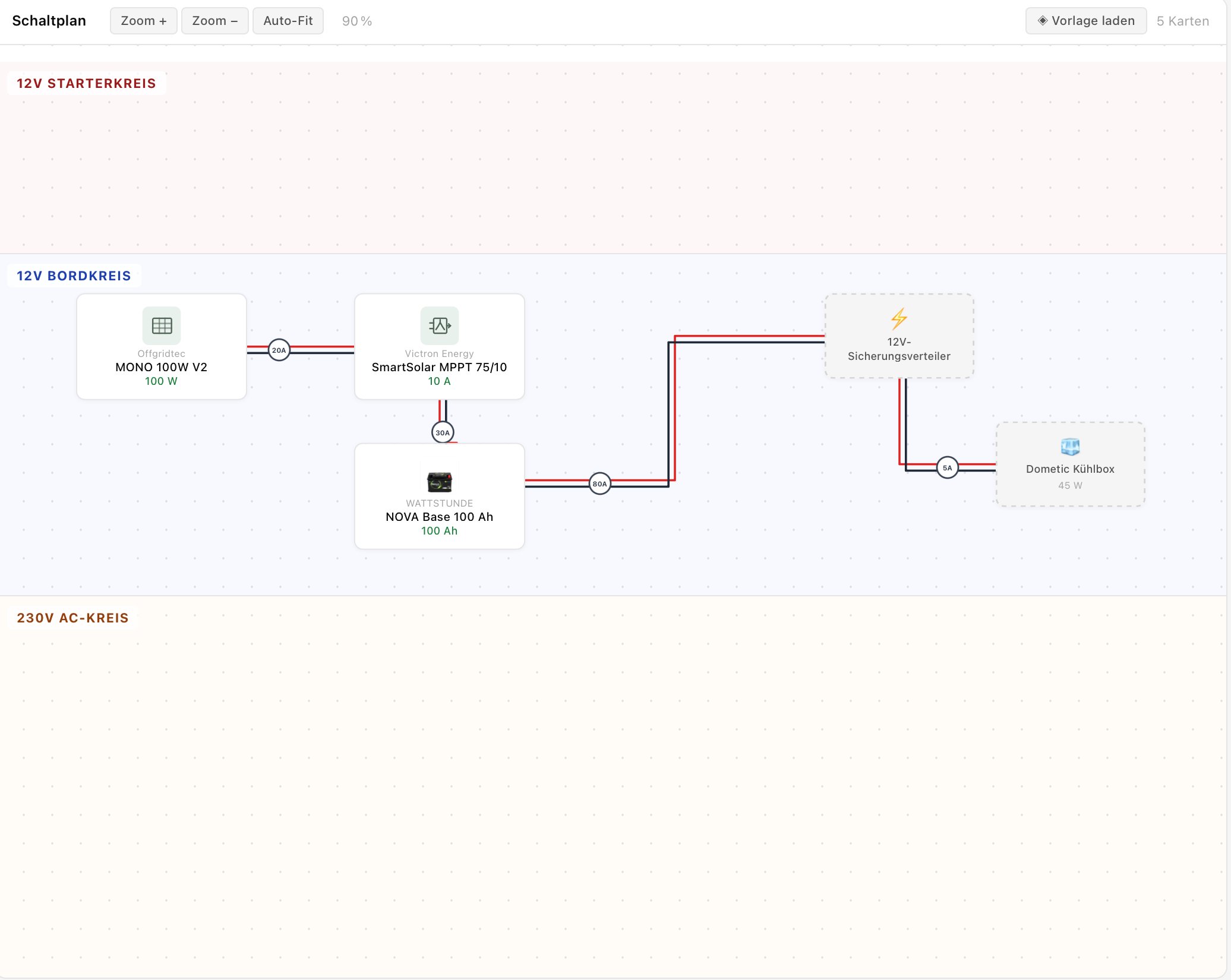Click the 90 % zoom level indicator

[x=357, y=21]
